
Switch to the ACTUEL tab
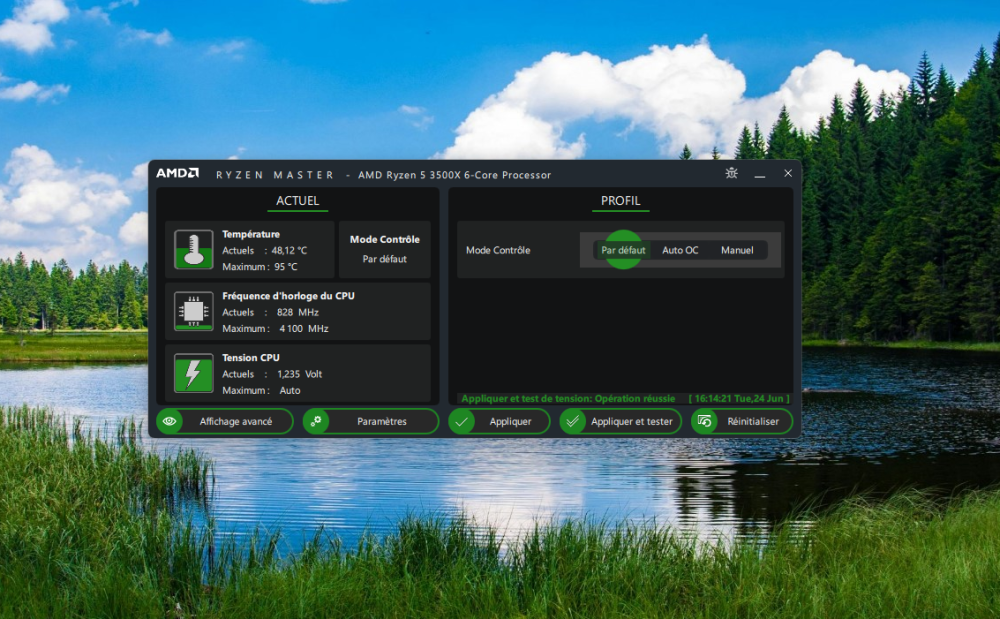pyautogui.click(x=298, y=201)
